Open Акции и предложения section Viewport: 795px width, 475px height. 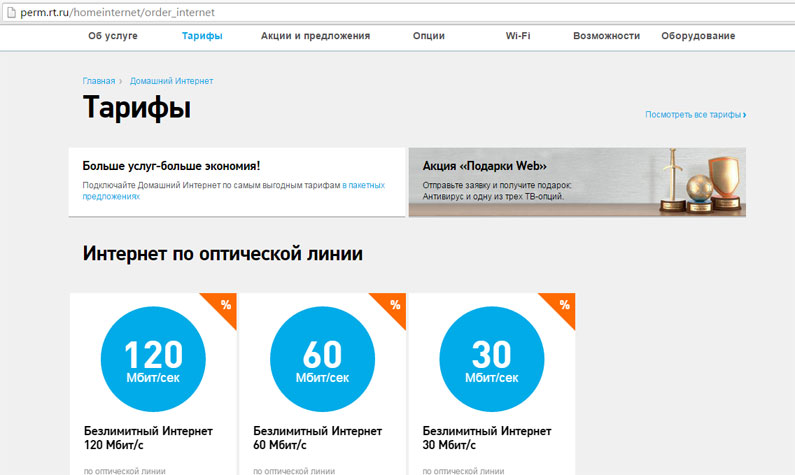315,36
